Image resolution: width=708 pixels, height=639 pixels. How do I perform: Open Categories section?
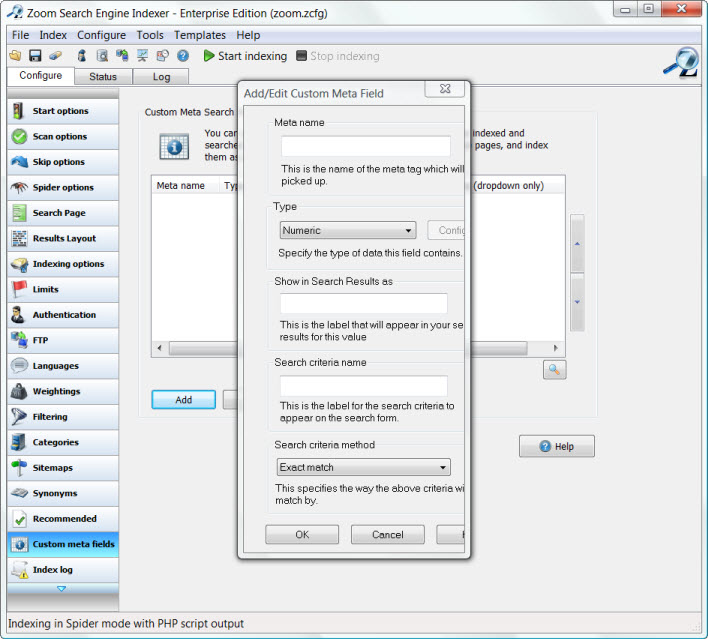point(63,442)
